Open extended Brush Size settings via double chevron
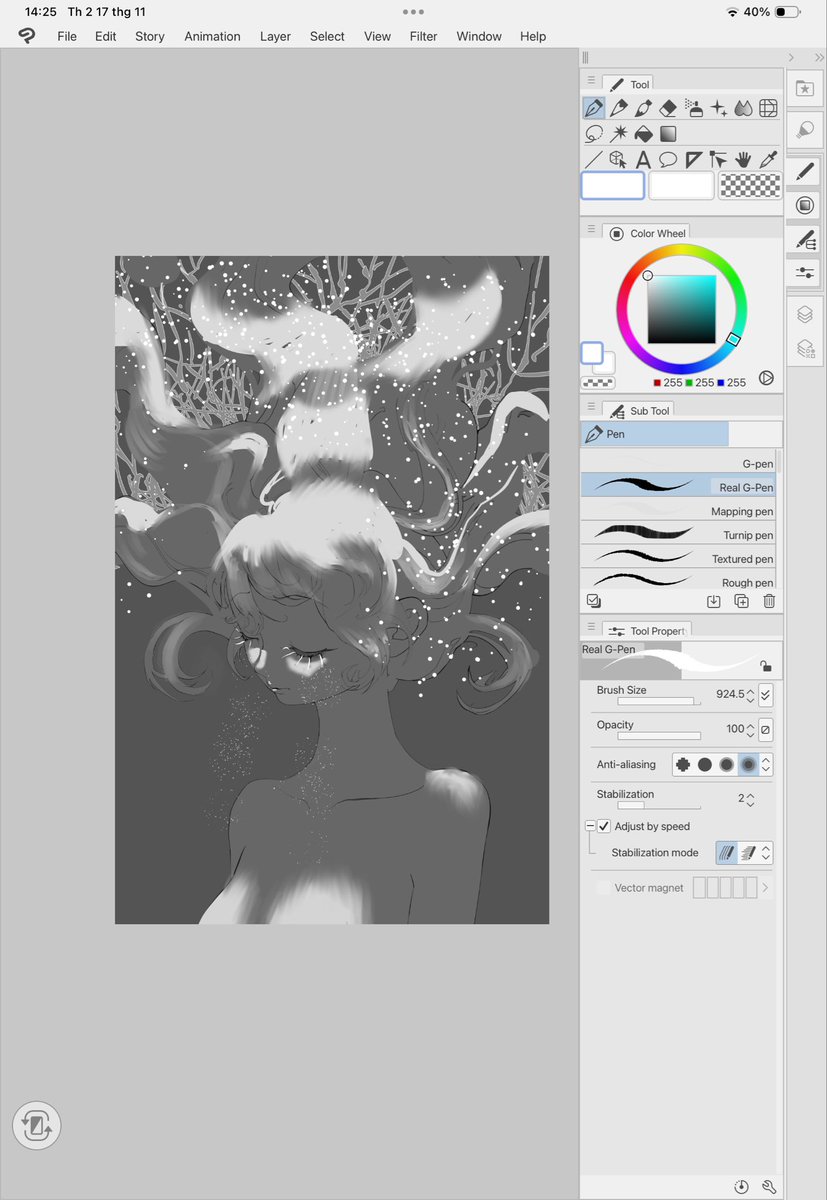This screenshot has width=827, height=1200. pyautogui.click(x=765, y=694)
